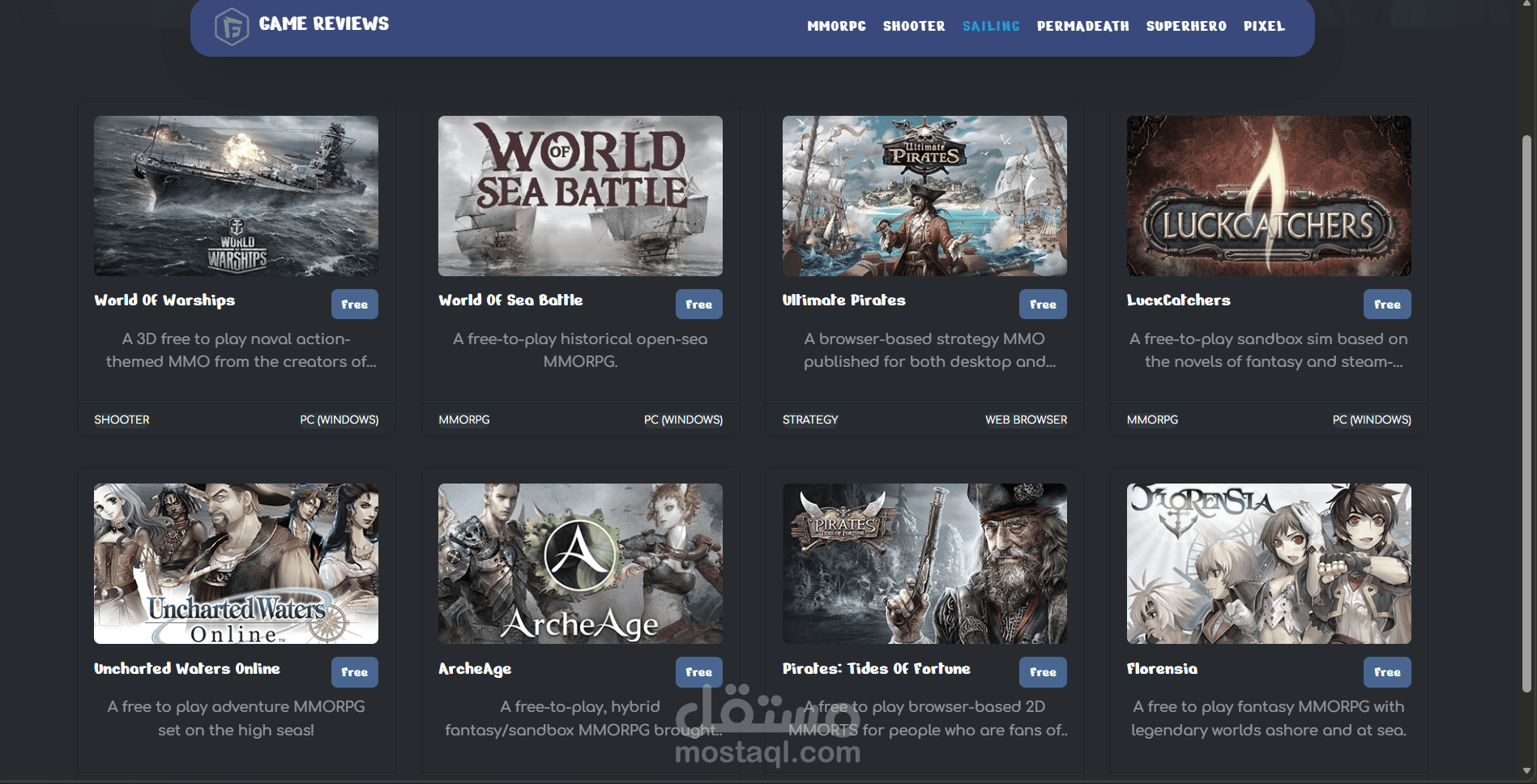The height and width of the screenshot is (784, 1537).
Task: Click the Florensia game title
Action: point(1162,669)
